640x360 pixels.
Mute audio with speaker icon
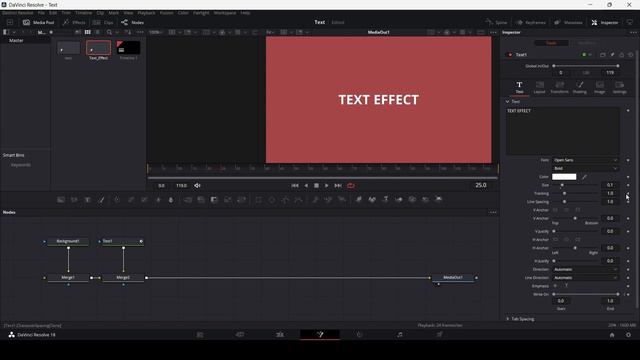tap(197, 185)
